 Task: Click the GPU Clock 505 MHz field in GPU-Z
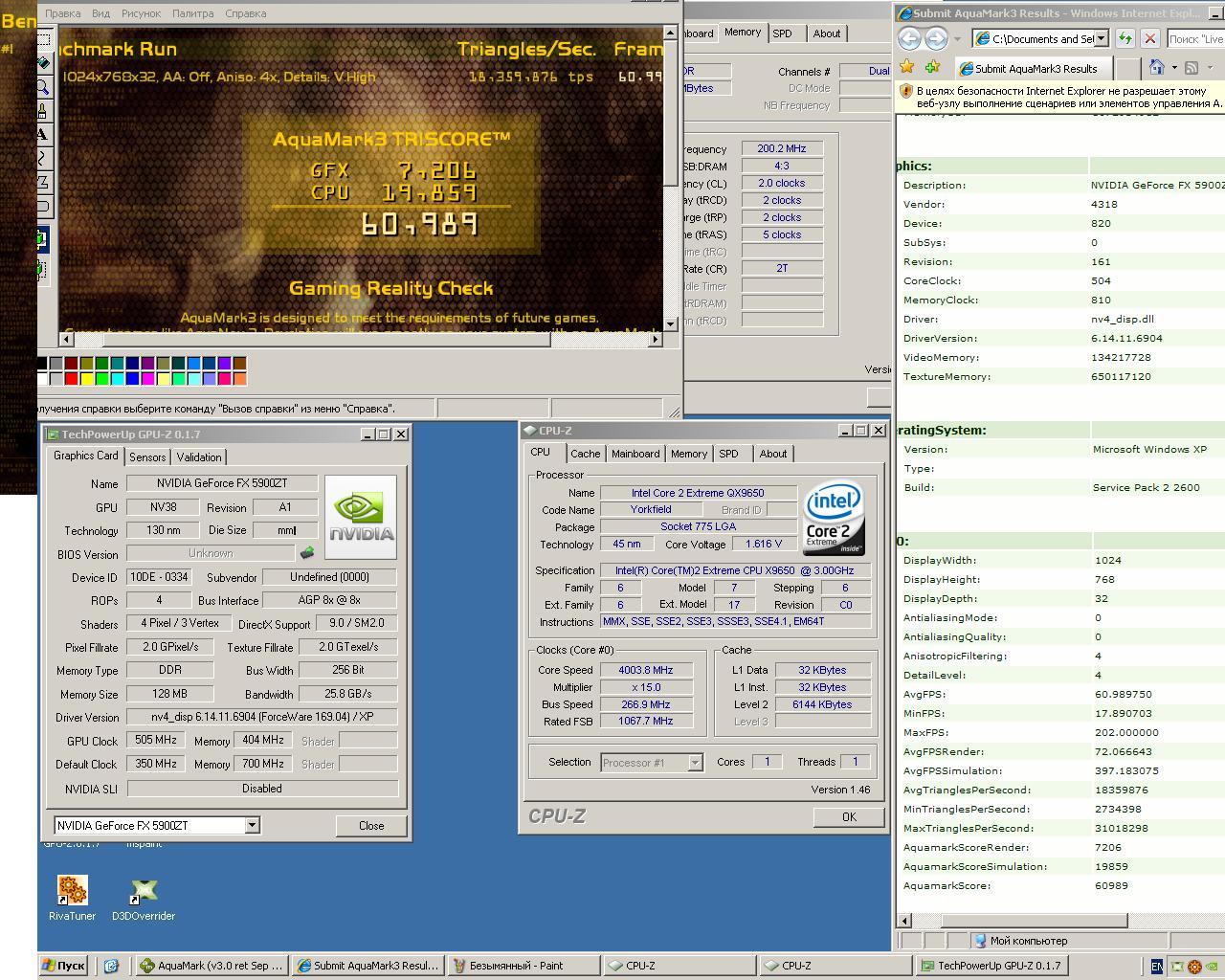156,740
